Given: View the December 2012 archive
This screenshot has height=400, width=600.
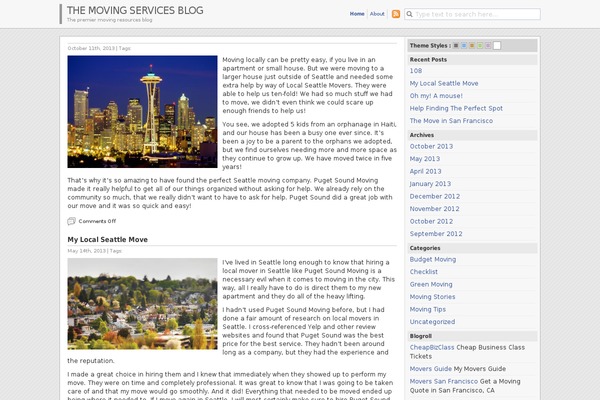Looking at the screenshot, I should coord(435,196).
